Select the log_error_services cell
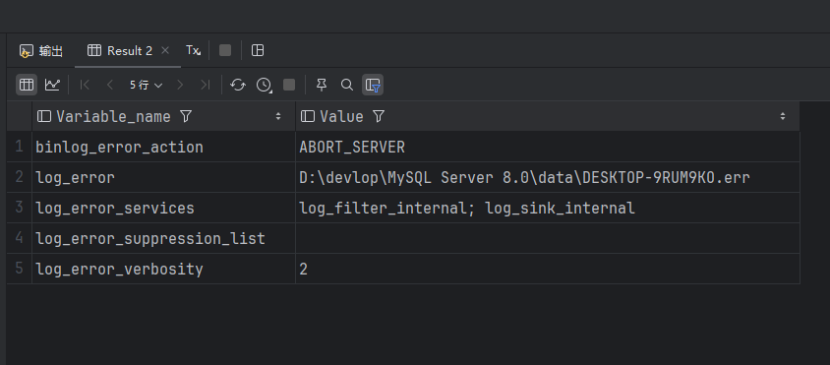This screenshot has width=830, height=365. coord(164,208)
